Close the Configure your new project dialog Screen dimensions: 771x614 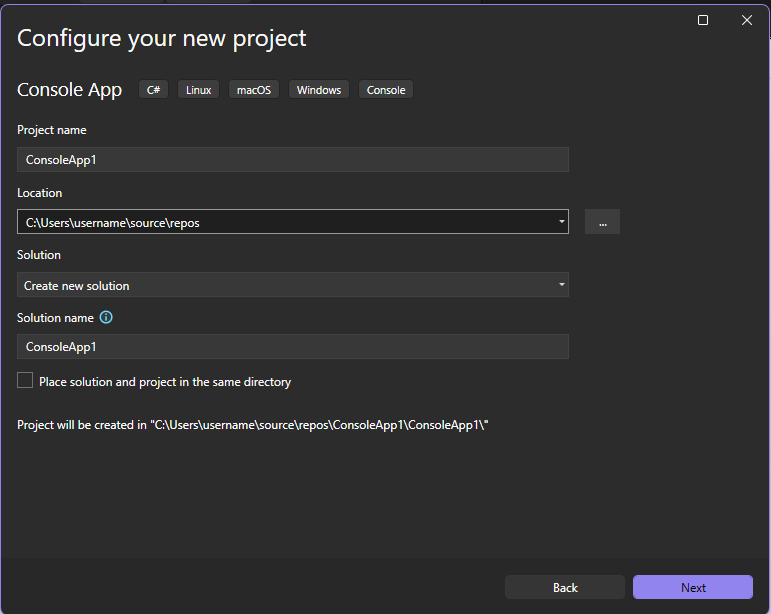coord(746,20)
